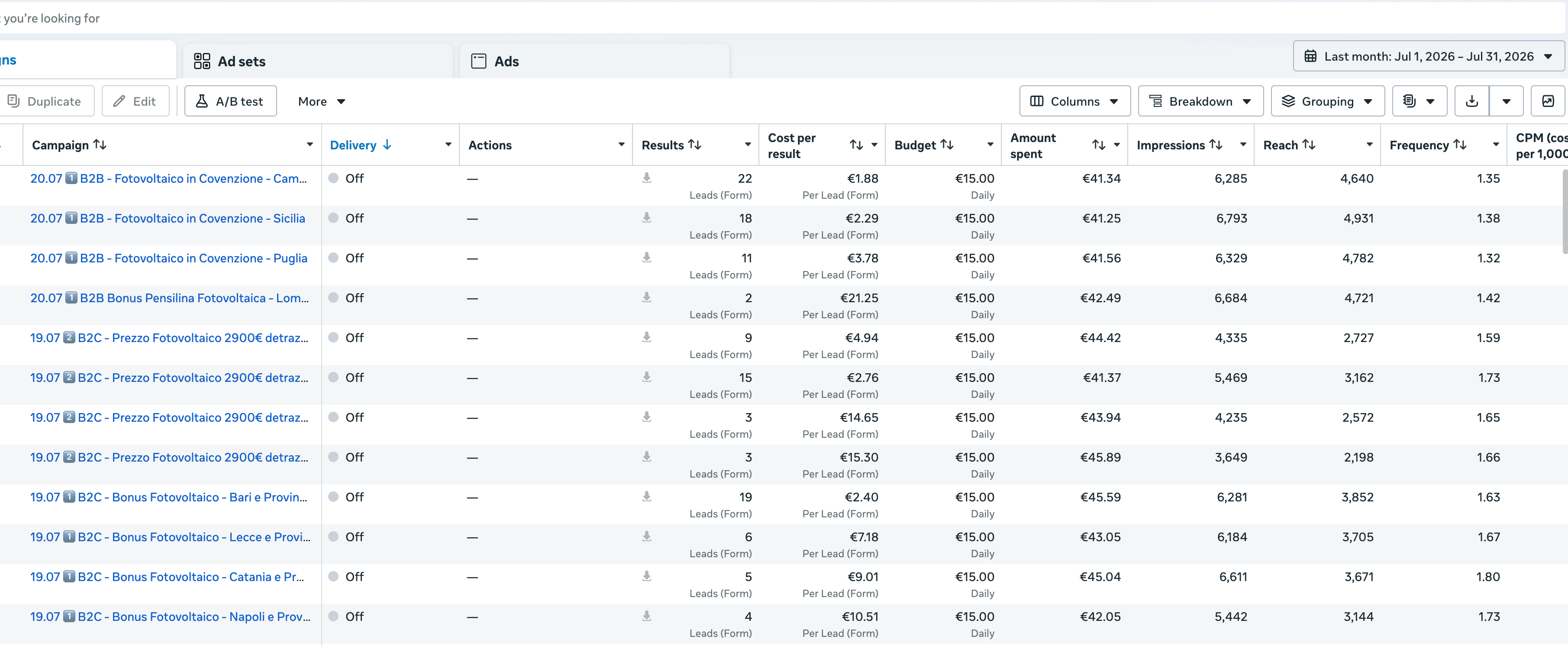Sort by Amount spent arrows

tap(1098, 145)
